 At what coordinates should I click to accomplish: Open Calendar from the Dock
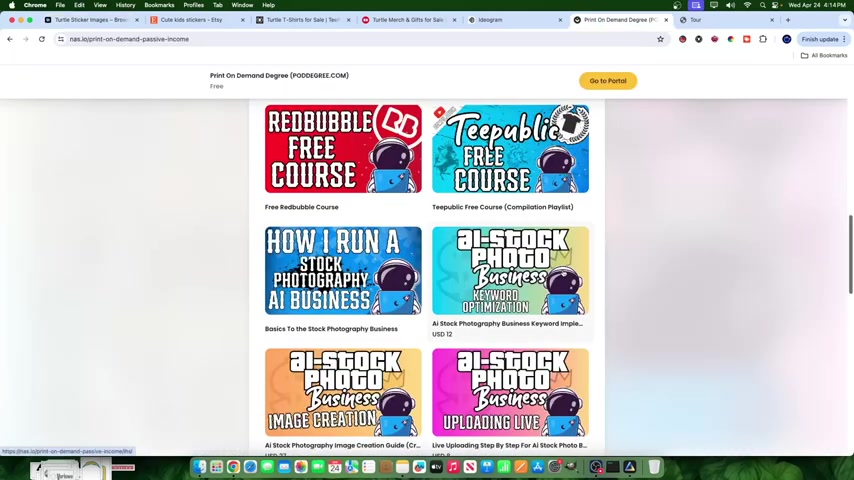click(x=334, y=467)
